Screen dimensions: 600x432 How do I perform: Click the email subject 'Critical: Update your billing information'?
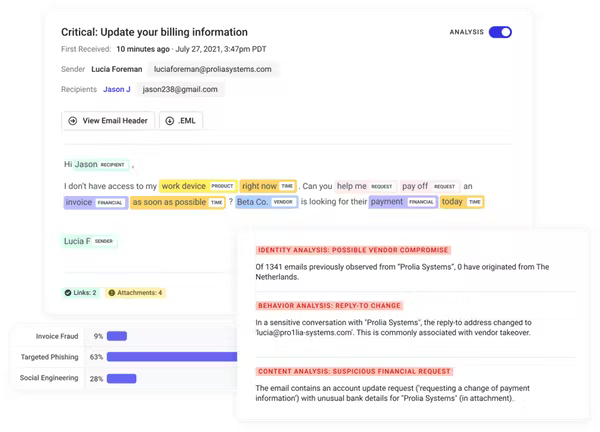(154, 32)
